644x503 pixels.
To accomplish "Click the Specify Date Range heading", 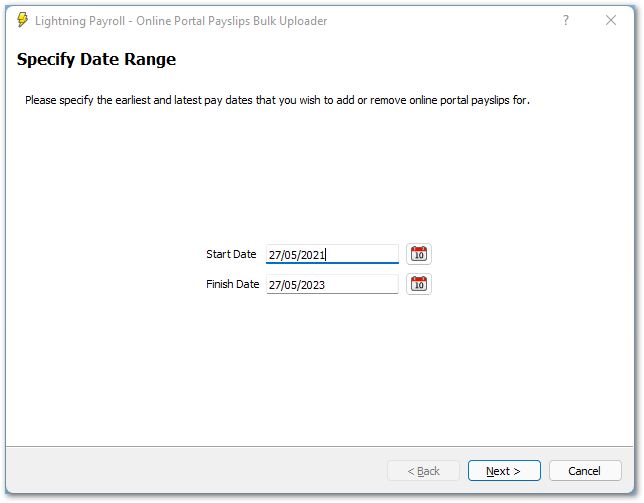I will tap(96, 59).
